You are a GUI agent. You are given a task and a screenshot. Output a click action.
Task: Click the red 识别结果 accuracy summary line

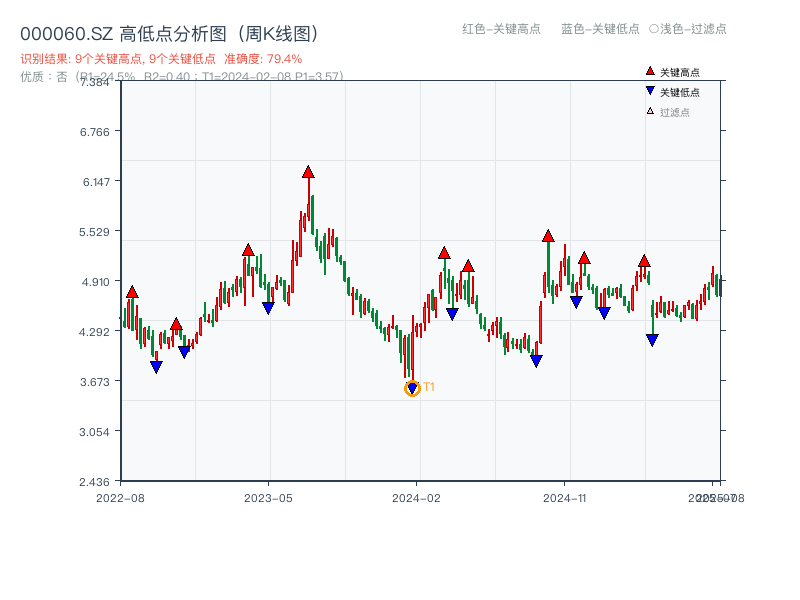coord(161,59)
